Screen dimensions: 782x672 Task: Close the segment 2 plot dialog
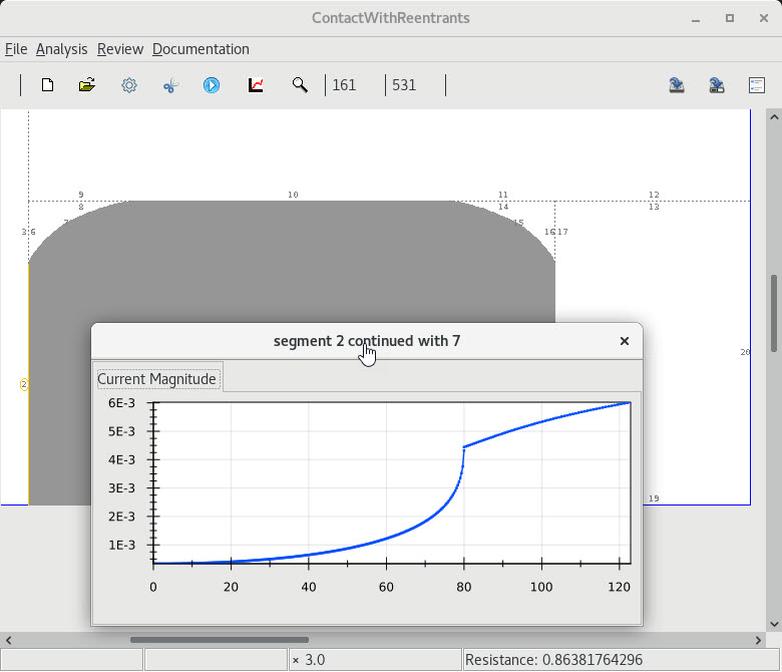pyautogui.click(x=624, y=341)
